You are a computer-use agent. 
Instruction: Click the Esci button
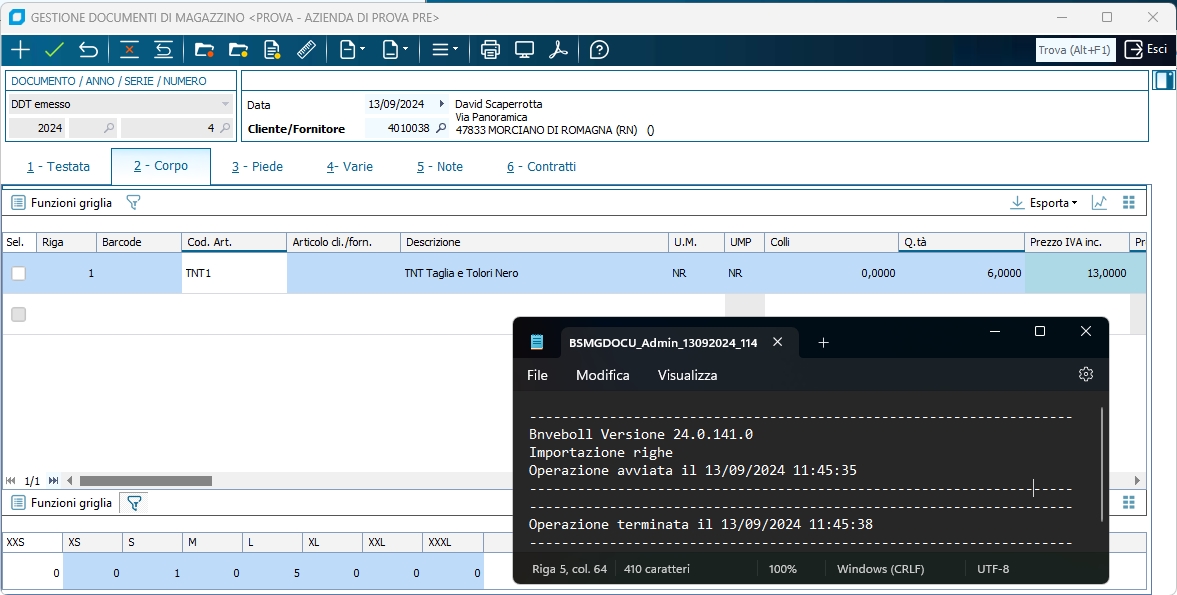pyautogui.click(x=1146, y=50)
